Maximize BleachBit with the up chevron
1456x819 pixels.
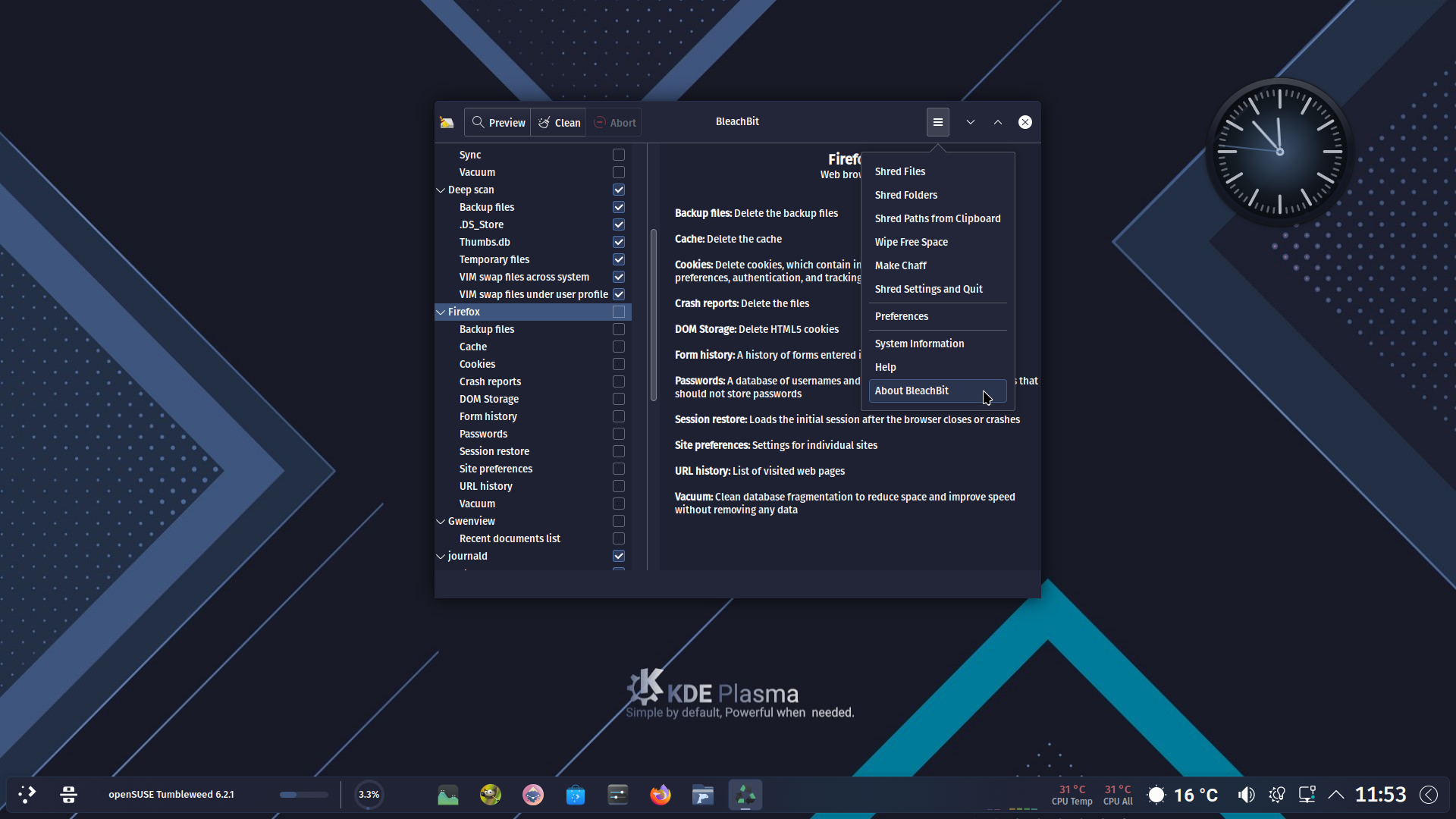coord(998,122)
